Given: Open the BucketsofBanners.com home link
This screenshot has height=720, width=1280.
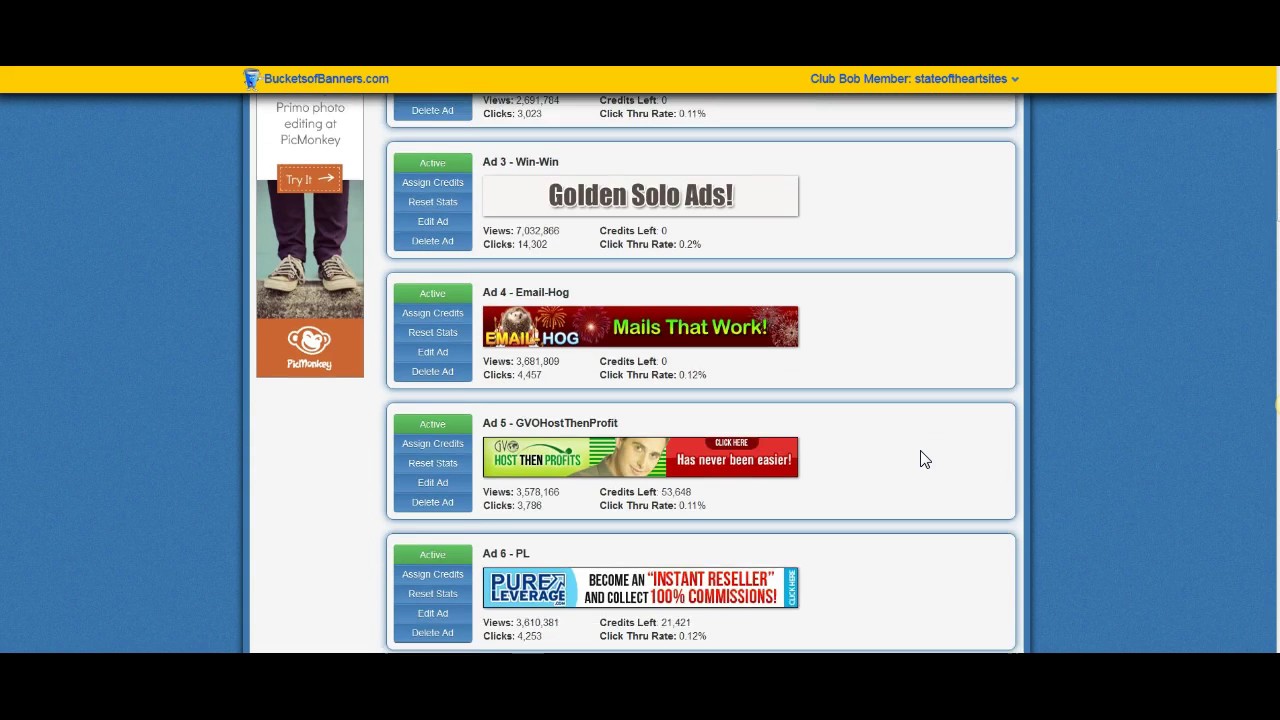Looking at the screenshot, I should click(326, 79).
